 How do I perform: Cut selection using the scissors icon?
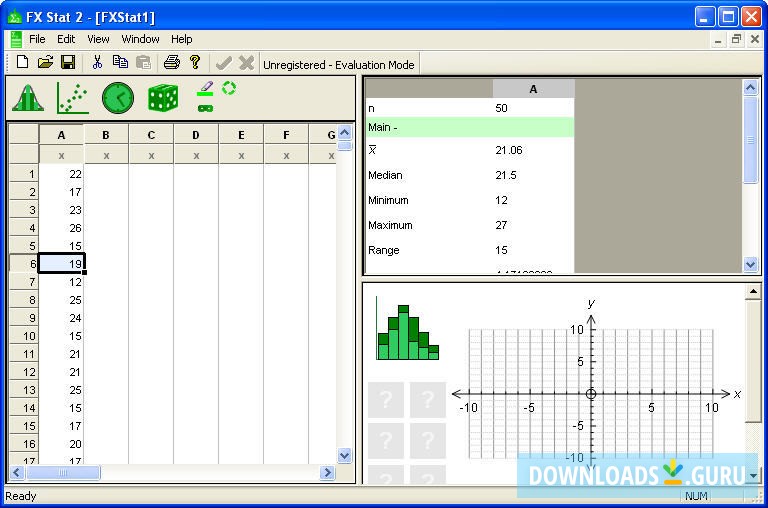pyautogui.click(x=97, y=62)
